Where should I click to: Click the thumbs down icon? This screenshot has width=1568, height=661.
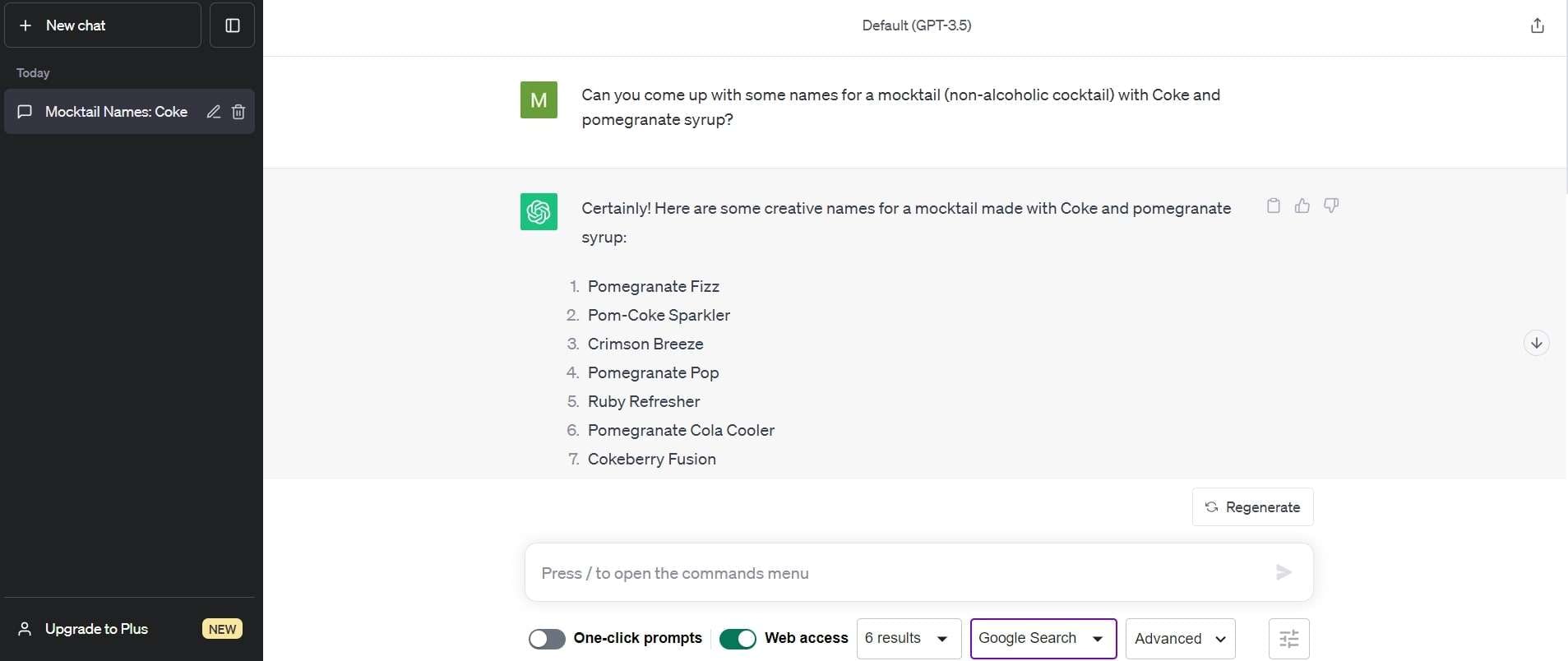(x=1331, y=206)
